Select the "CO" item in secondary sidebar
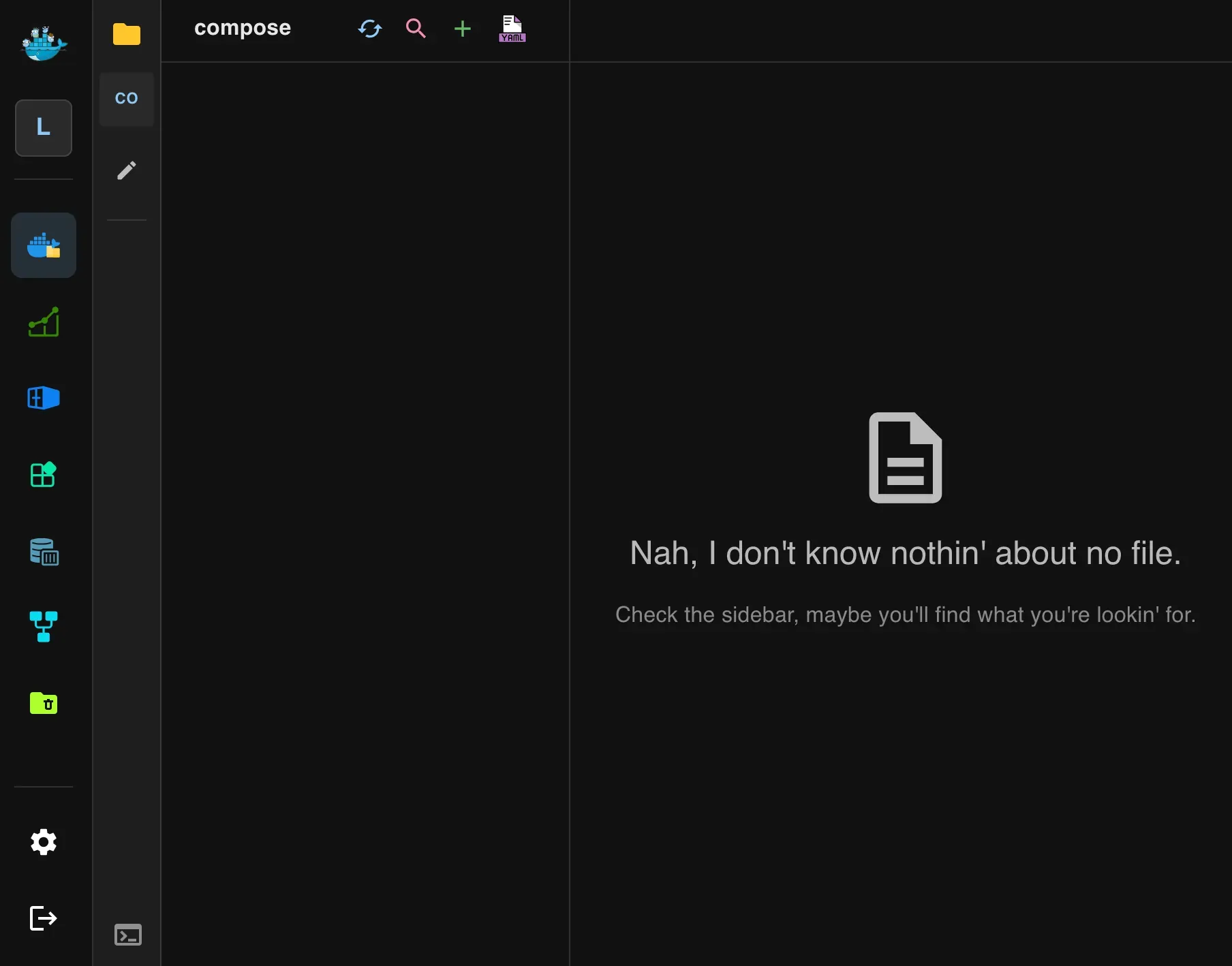Viewport: 1232px width, 966px height. [127, 99]
